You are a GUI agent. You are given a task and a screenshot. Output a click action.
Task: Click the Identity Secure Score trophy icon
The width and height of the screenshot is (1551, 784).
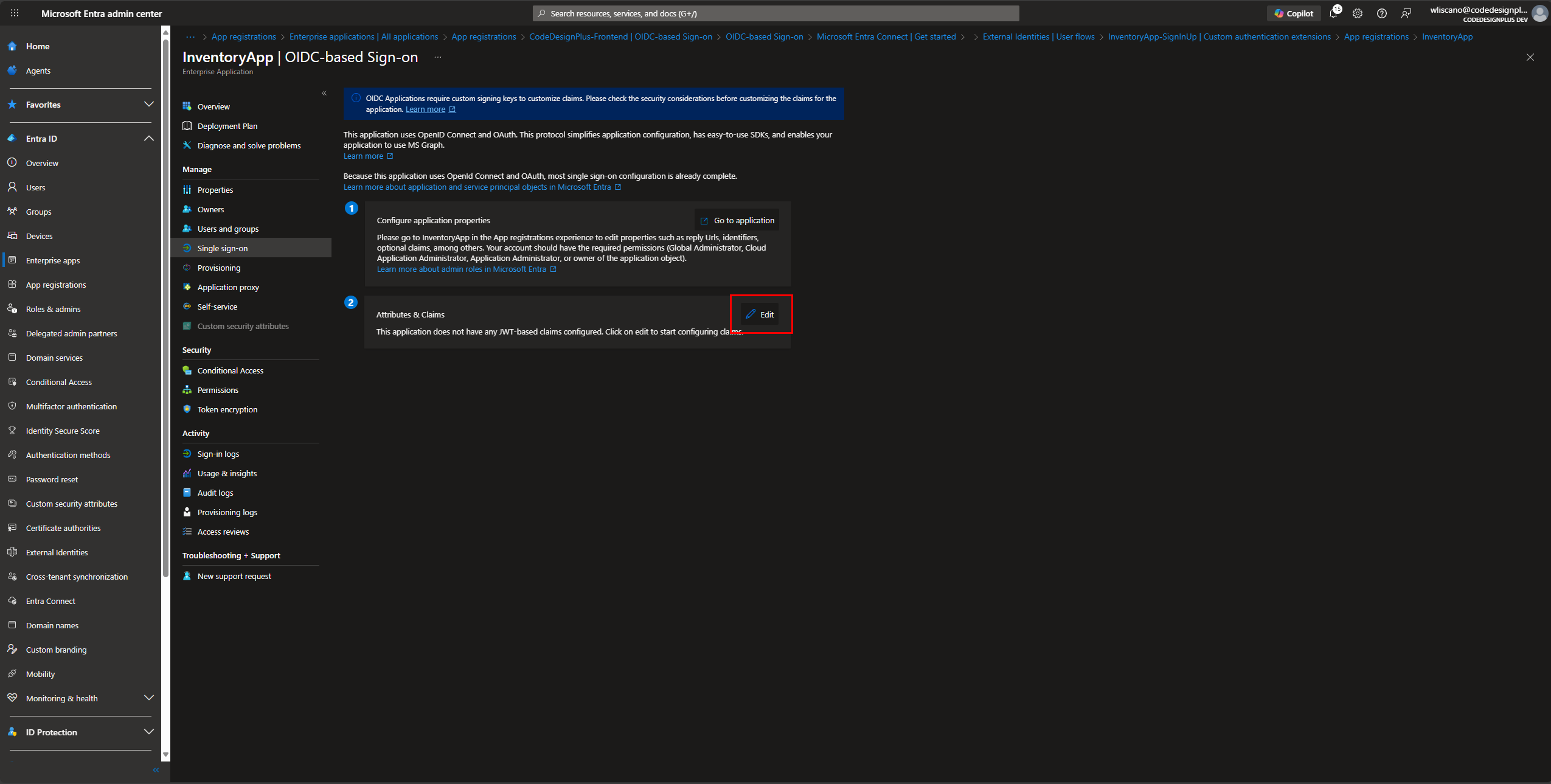[x=12, y=430]
